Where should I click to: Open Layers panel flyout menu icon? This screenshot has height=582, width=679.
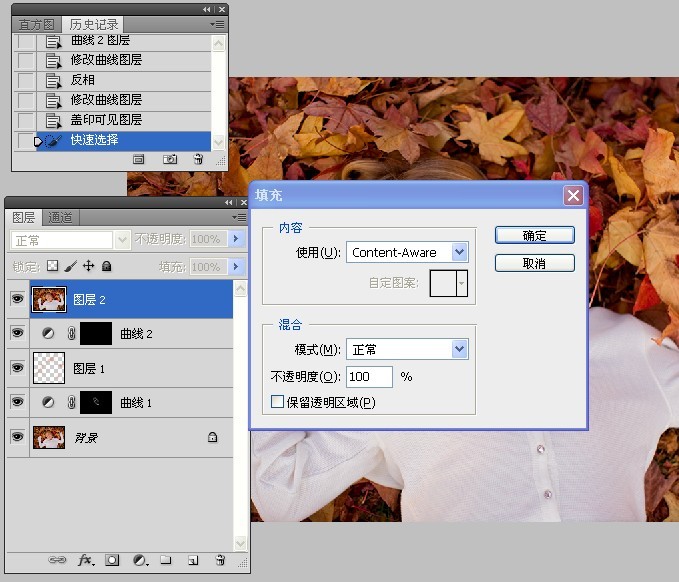(239, 217)
